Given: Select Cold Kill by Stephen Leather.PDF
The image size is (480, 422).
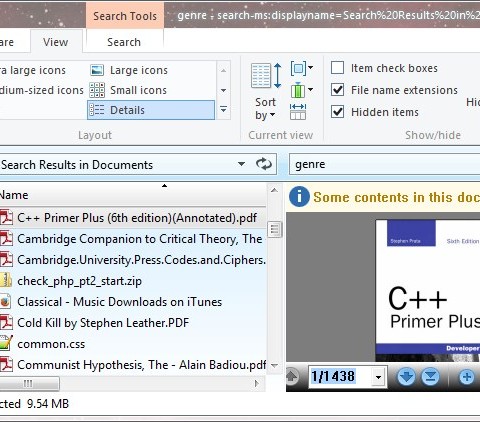Looking at the screenshot, I should [133, 323].
